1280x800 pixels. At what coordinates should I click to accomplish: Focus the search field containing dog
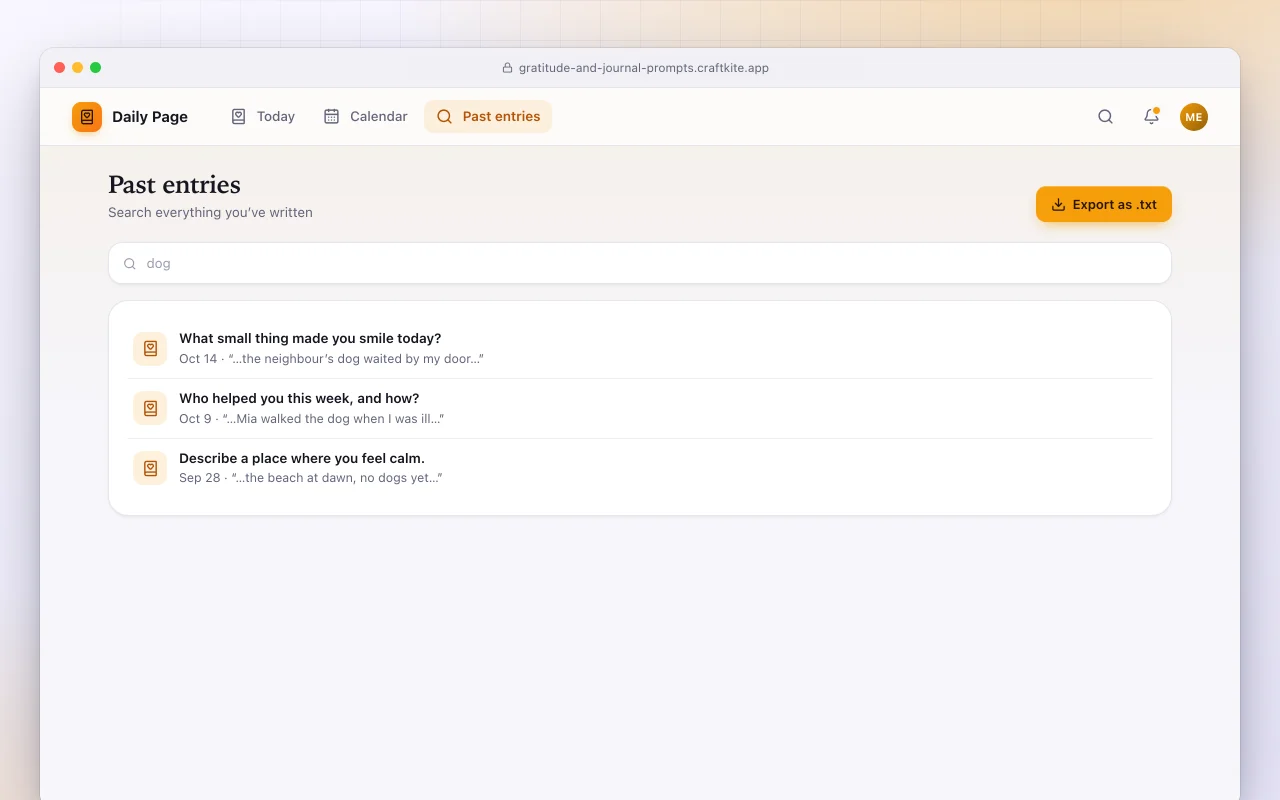tap(640, 263)
